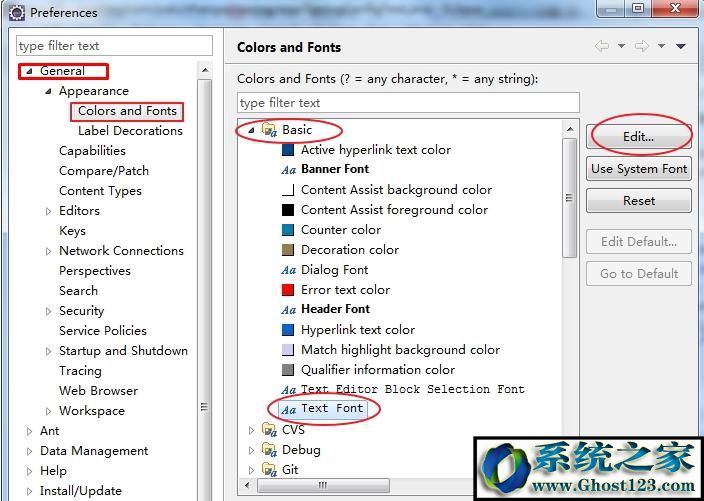
Task: Select Colors and Fonts in the tree
Action: 127,111
